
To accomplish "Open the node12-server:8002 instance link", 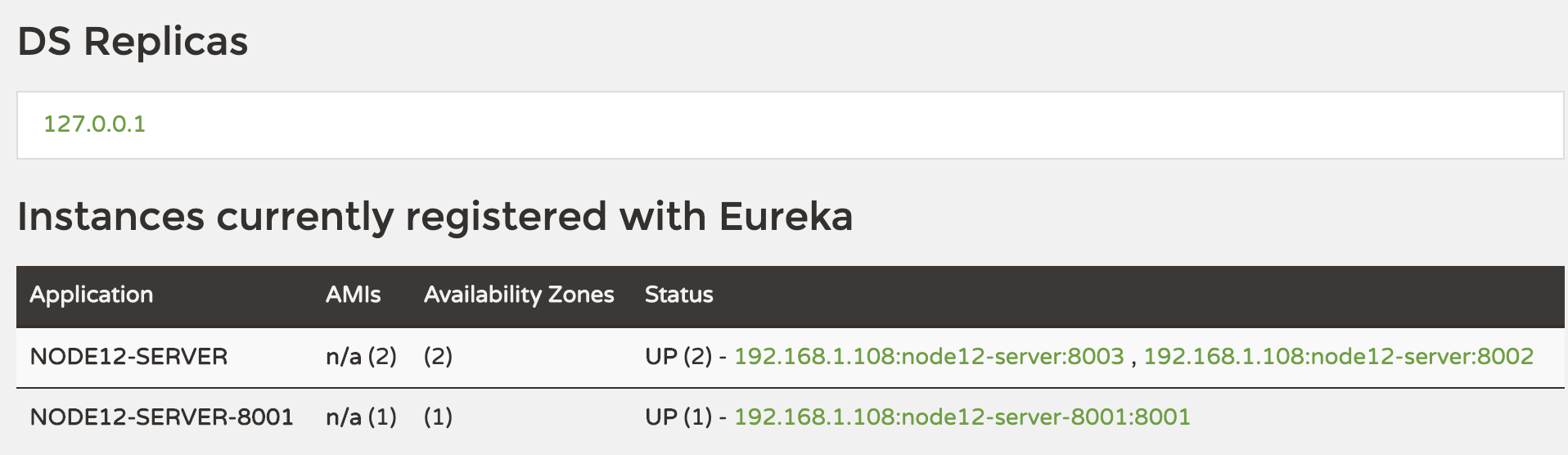I will (1338, 357).
